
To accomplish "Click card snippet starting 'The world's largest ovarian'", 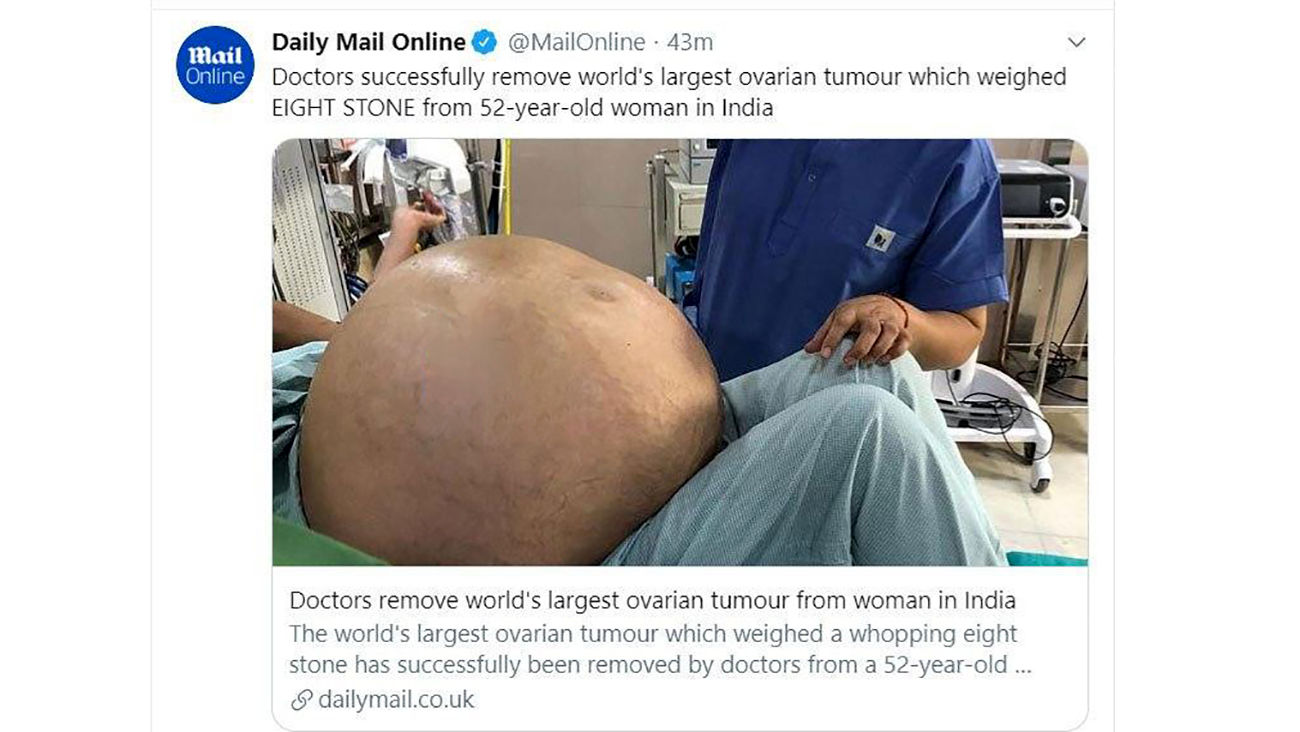I will (x=660, y=650).
